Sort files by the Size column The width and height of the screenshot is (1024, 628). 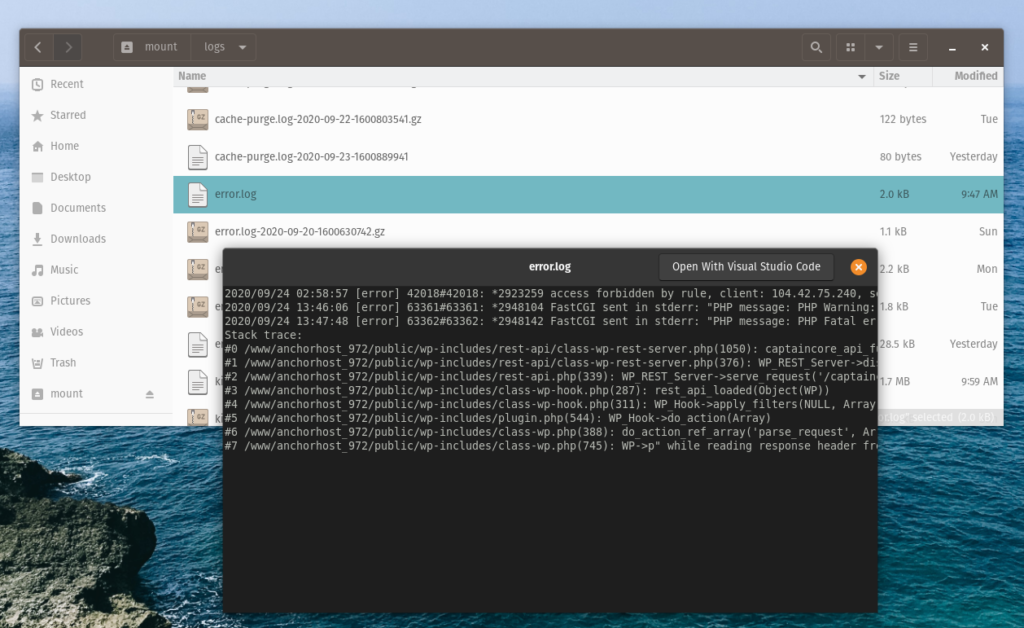coord(903,76)
